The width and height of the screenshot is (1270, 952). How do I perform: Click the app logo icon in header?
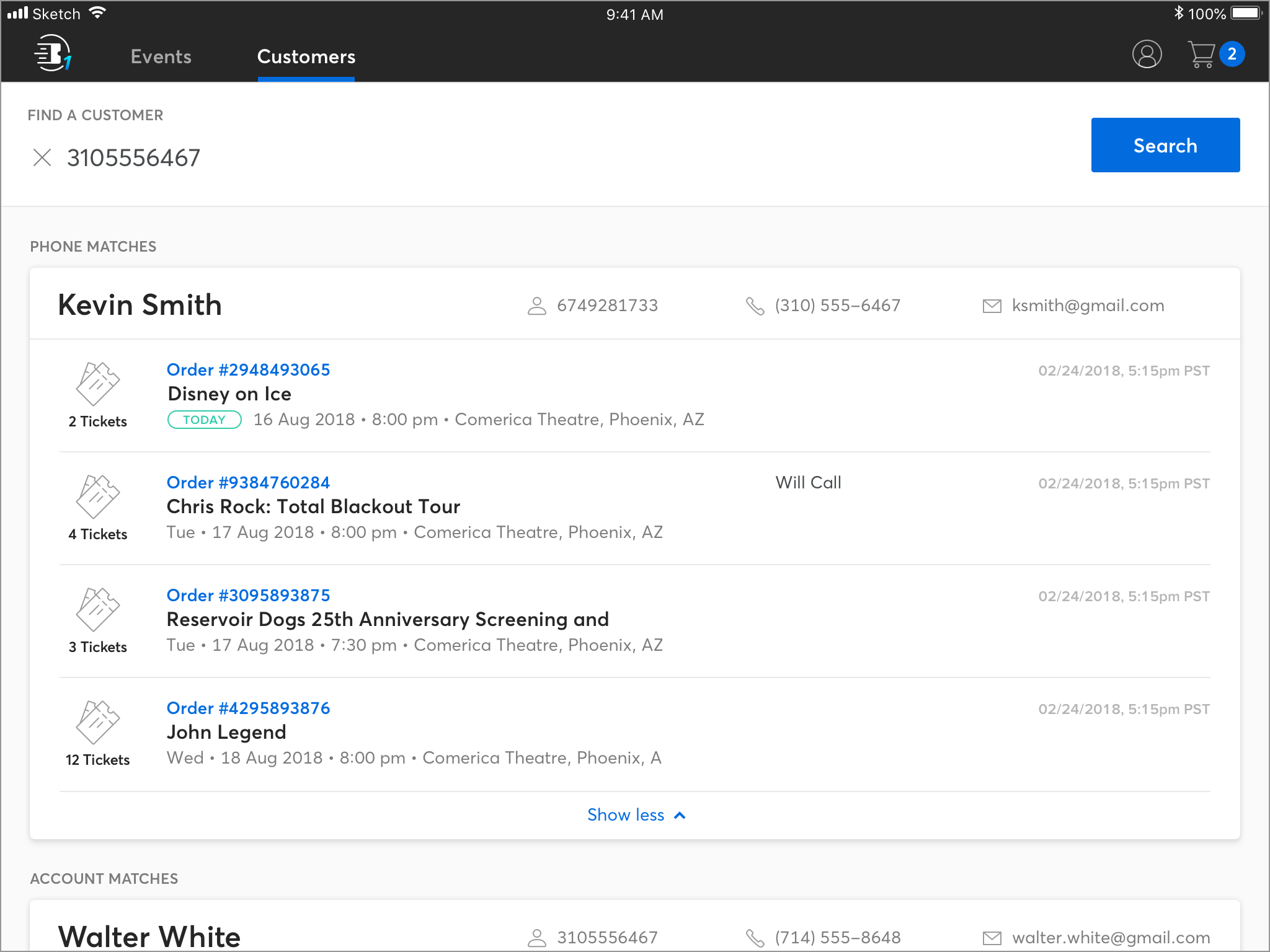(53, 54)
